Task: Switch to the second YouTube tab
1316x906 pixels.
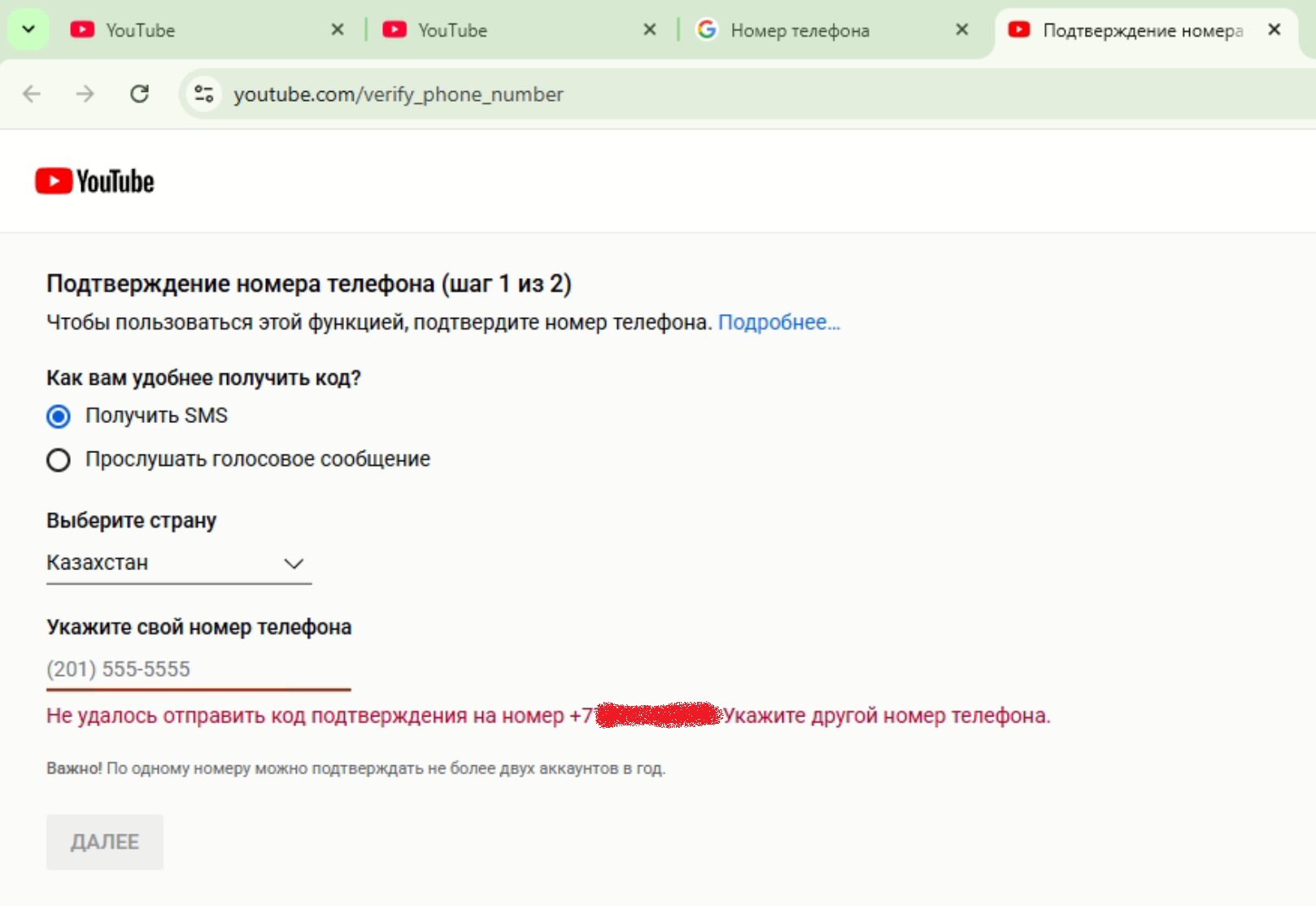Action: pyautogui.click(x=521, y=30)
